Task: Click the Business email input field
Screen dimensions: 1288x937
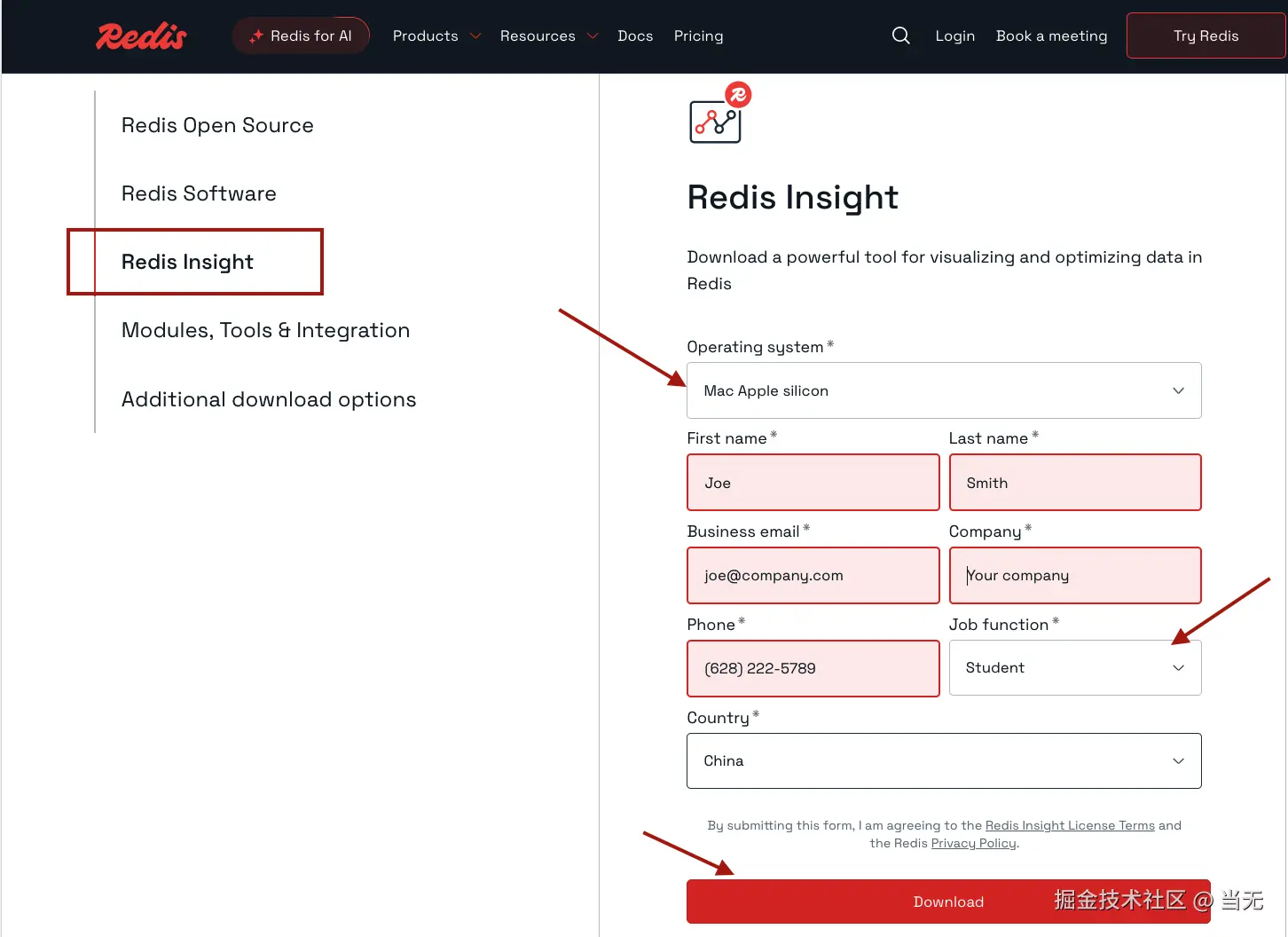Action: point(812,575)
